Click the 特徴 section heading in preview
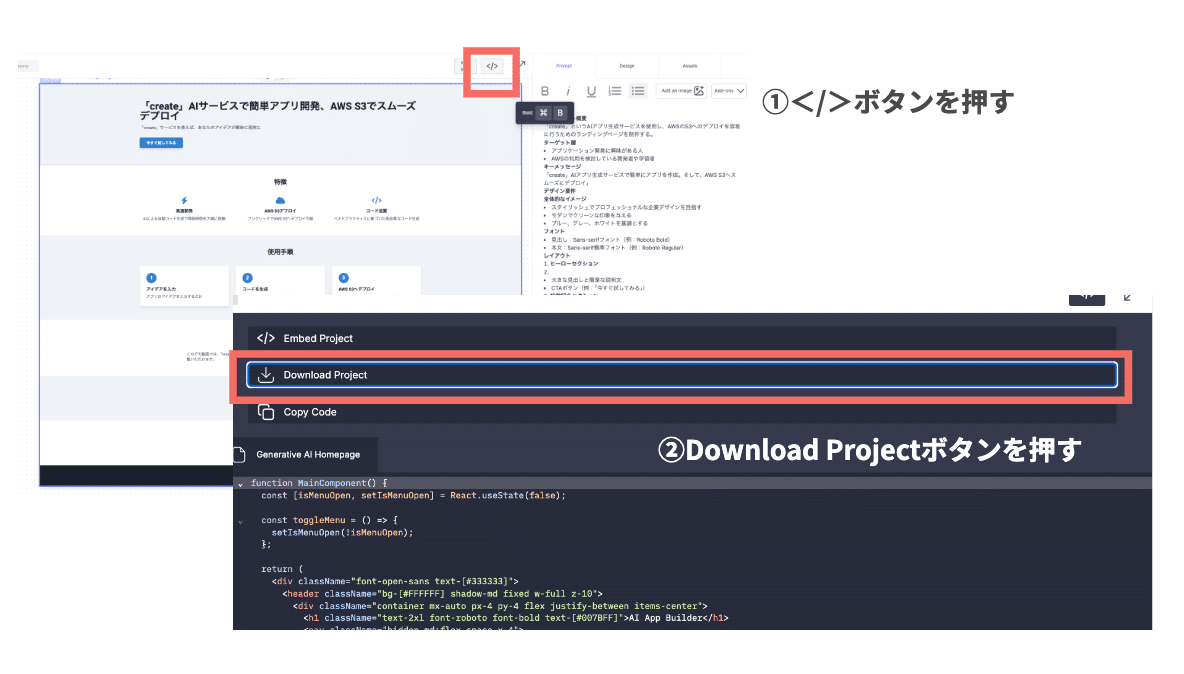This screenshot has height=674, width=1184. 280,182
